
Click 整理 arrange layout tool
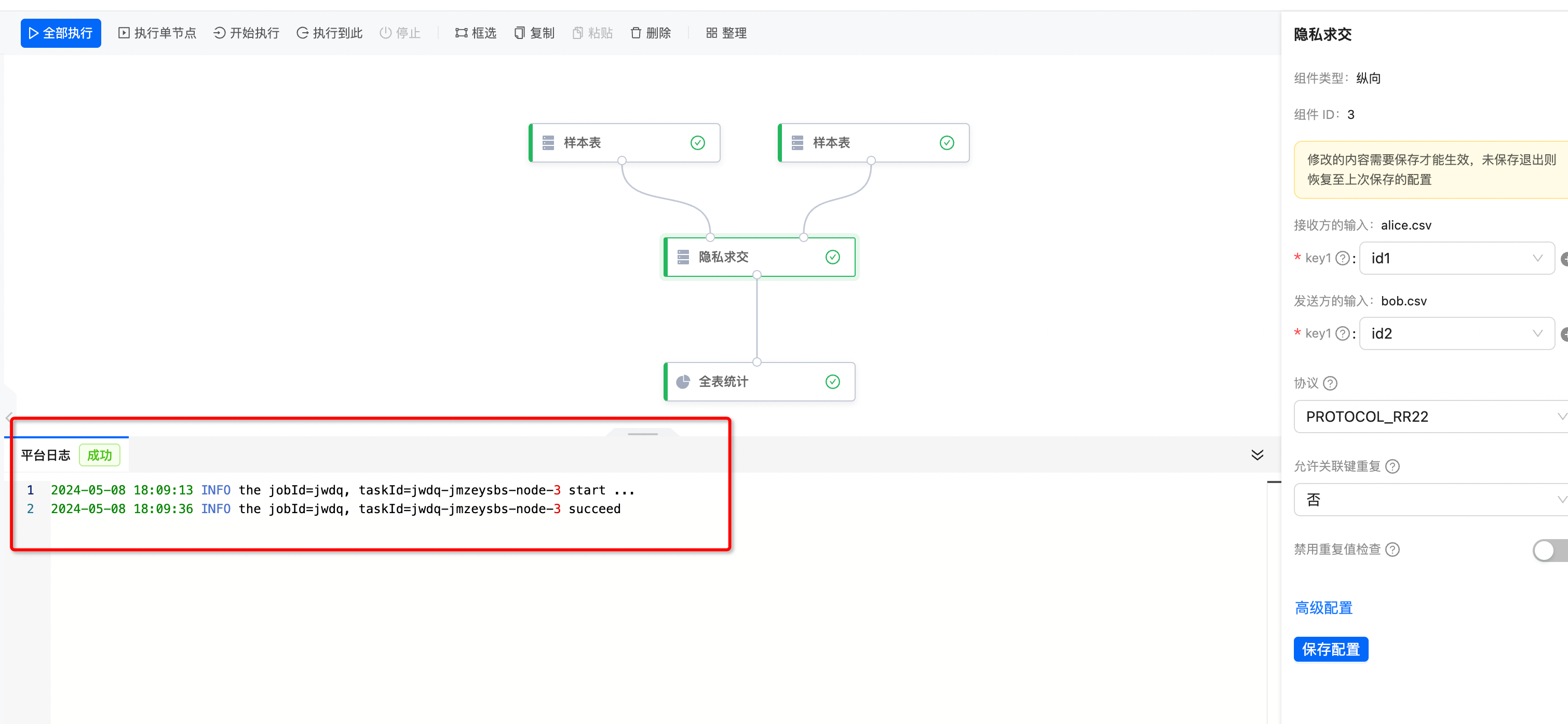click(x=726, y=33)
